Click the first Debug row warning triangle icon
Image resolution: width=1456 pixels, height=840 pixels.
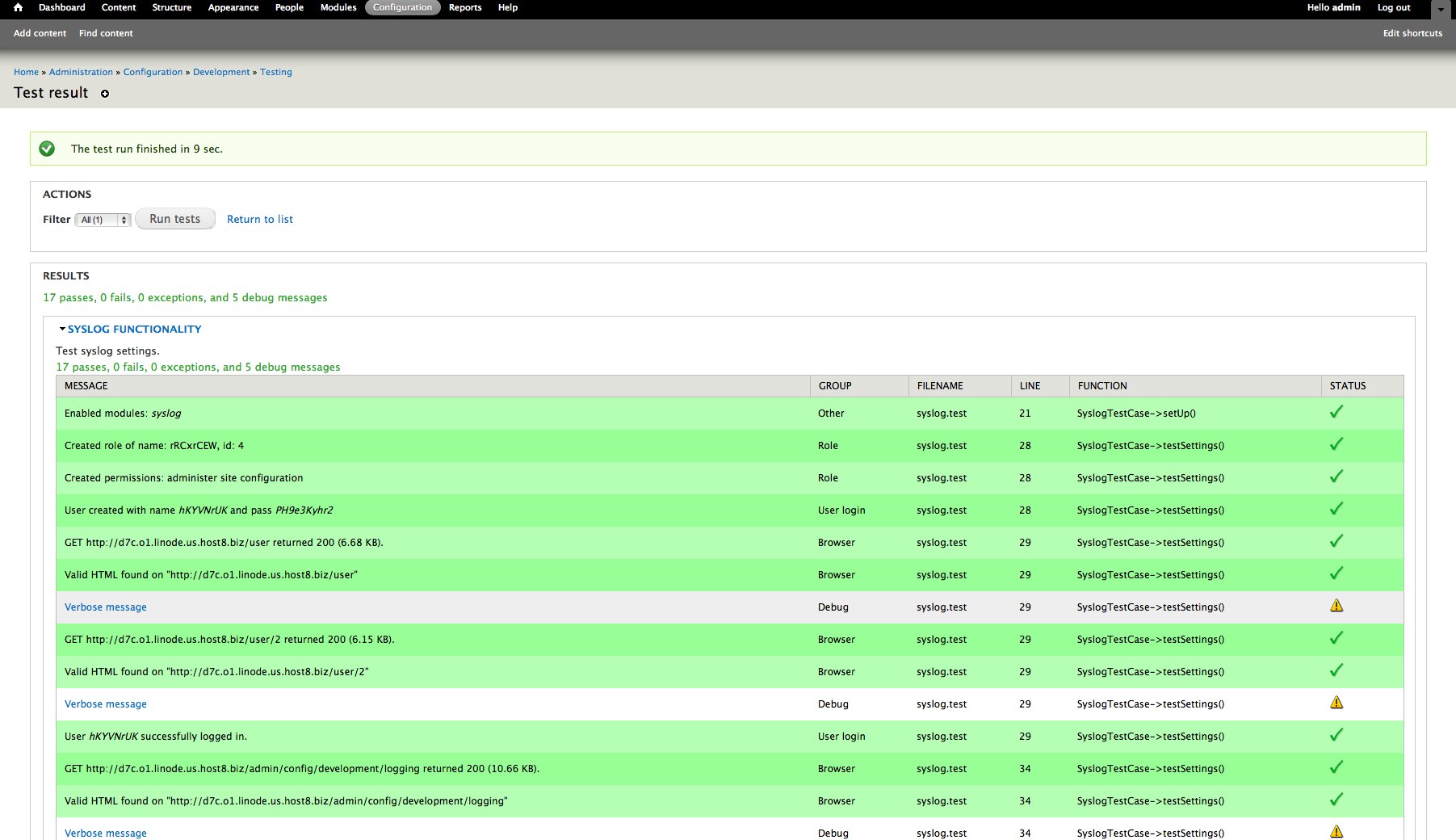tap(1336, 606)
